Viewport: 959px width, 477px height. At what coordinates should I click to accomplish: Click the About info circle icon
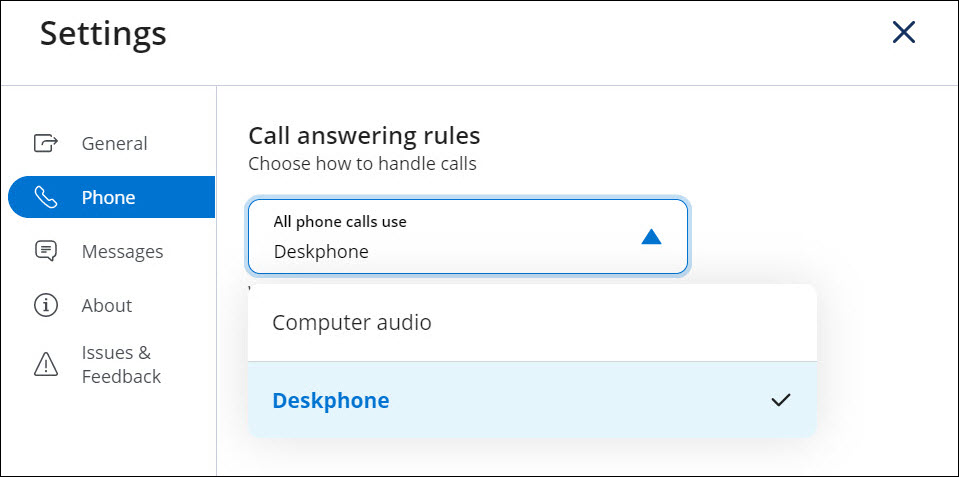point(46,305)
